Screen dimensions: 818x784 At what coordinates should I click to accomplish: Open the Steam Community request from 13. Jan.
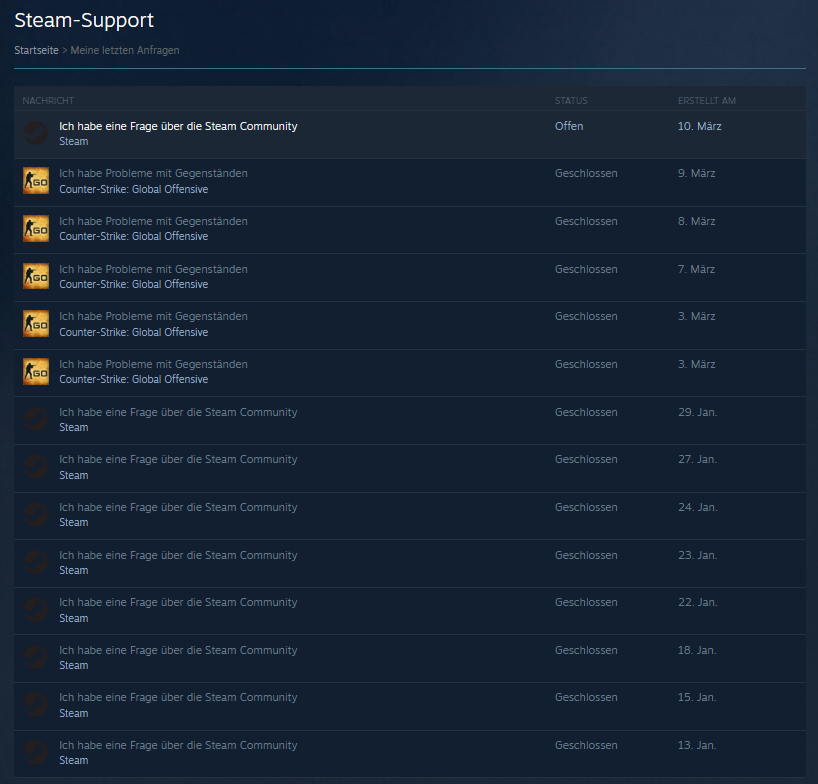pyautogui.click(x=178, y=745)
